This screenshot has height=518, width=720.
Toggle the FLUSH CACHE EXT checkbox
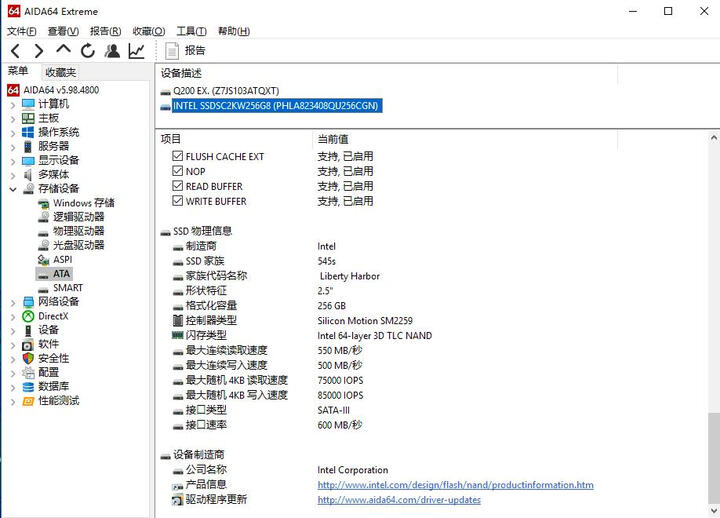177,156
